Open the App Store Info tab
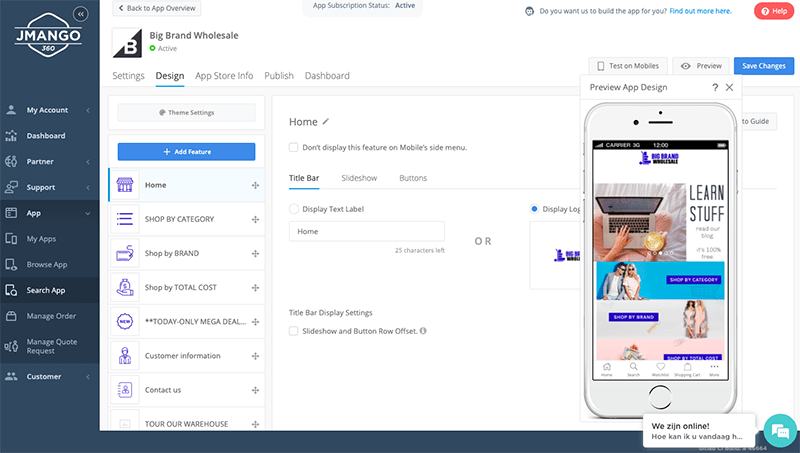The image size is (800, 453). [x=224, y=76]
